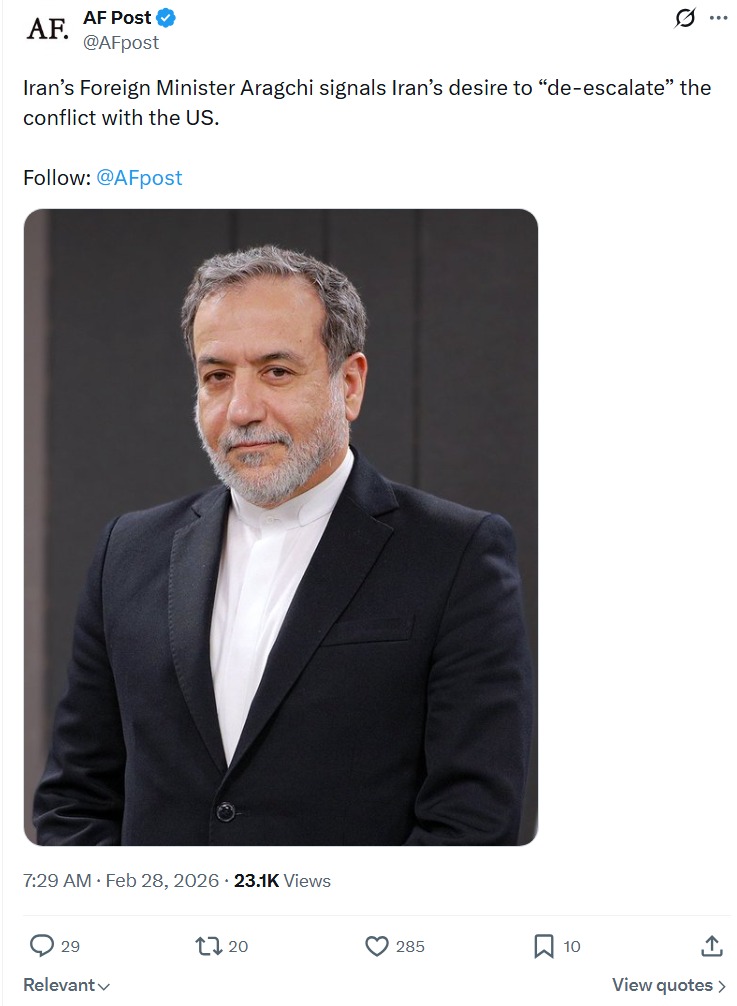Bookmark the post using the bookmark icon

543,946
